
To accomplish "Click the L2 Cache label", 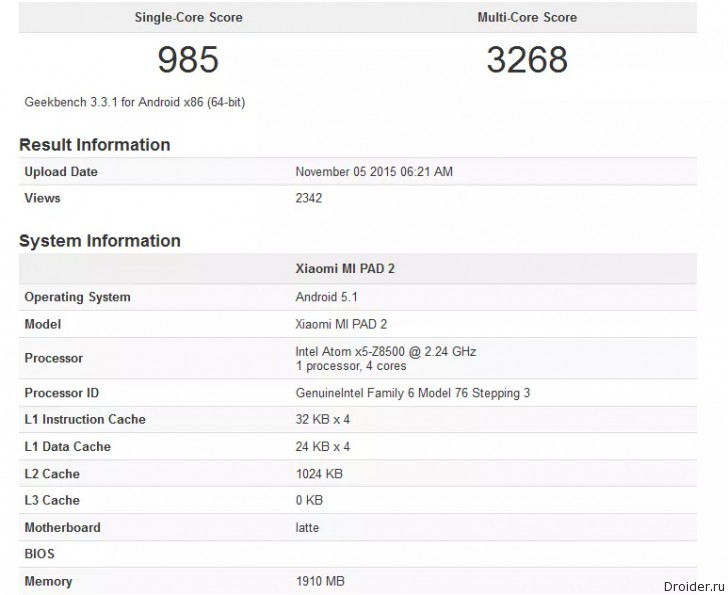I will coord(52,474).
